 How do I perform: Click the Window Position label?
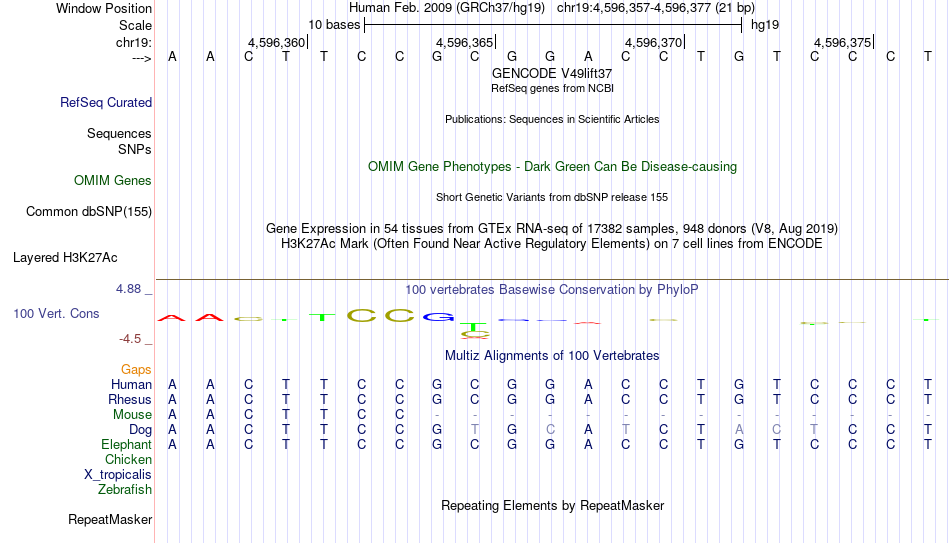coord(104,8)
